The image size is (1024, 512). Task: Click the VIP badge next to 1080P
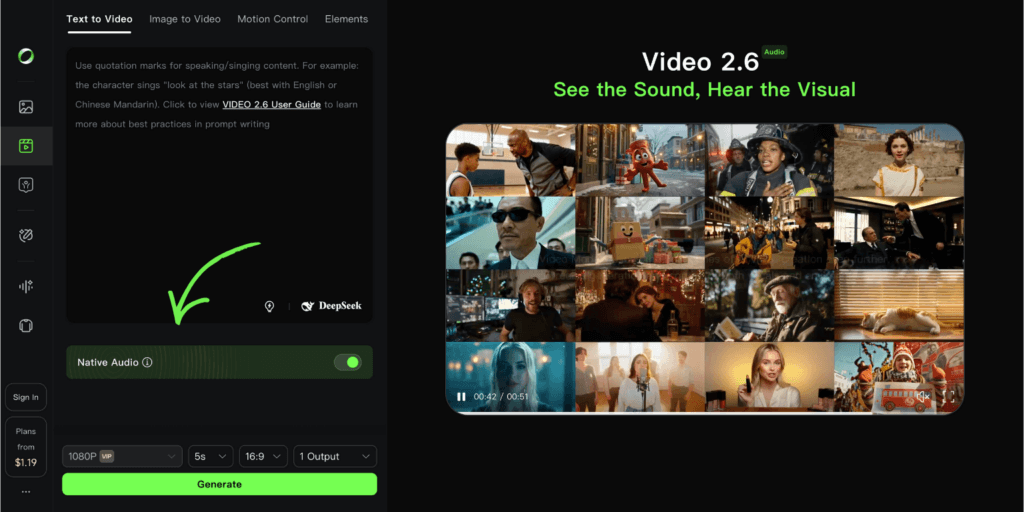[x=107, y=456]
